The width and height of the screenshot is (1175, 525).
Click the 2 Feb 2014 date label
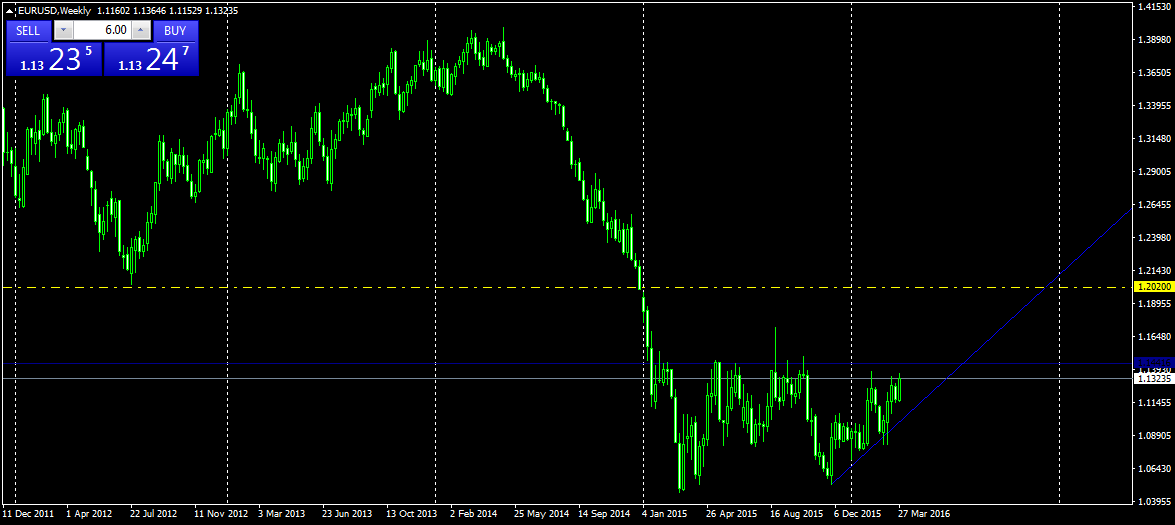tap(474, 515)
